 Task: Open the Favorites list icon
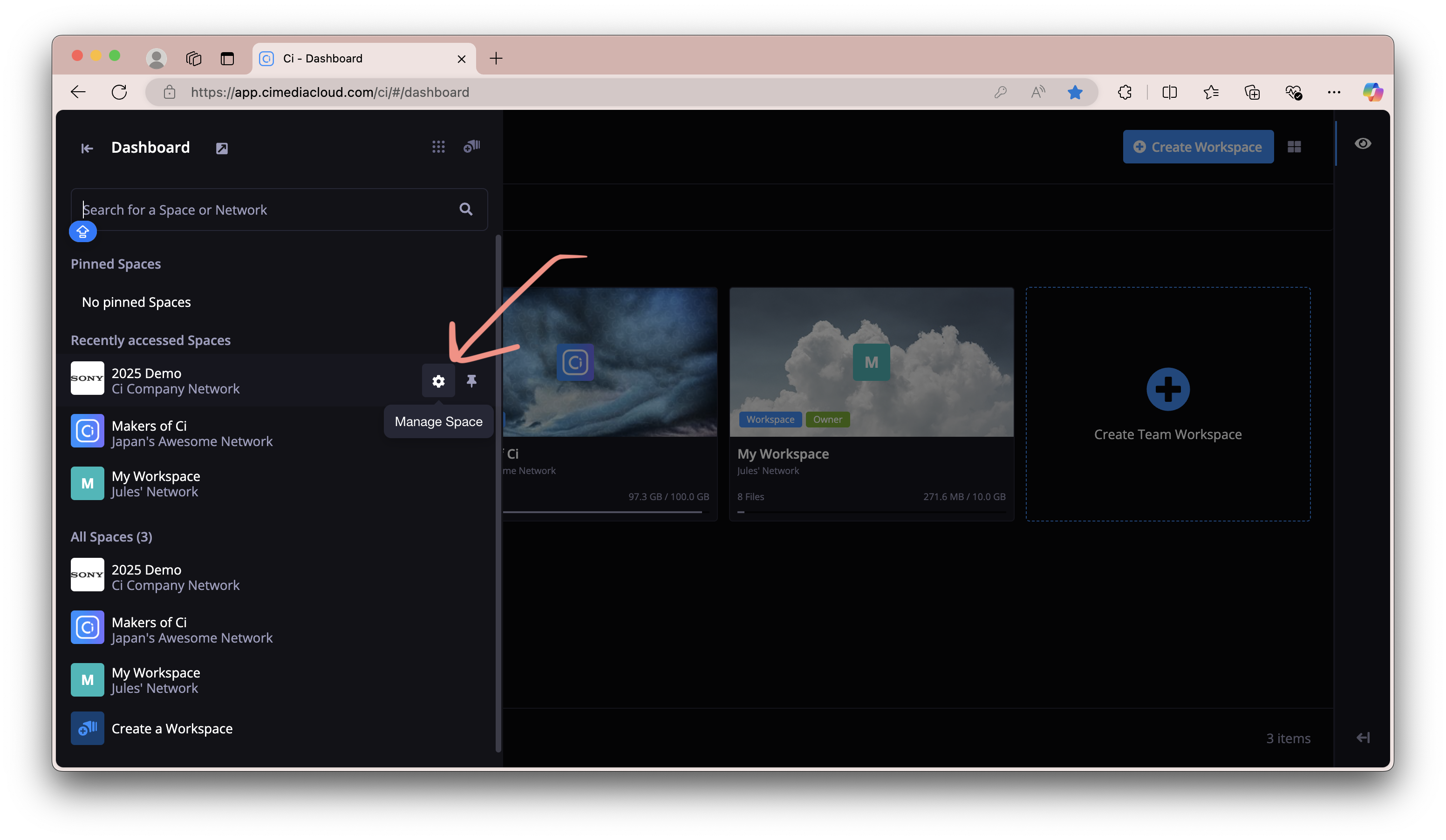[1211, 92]
